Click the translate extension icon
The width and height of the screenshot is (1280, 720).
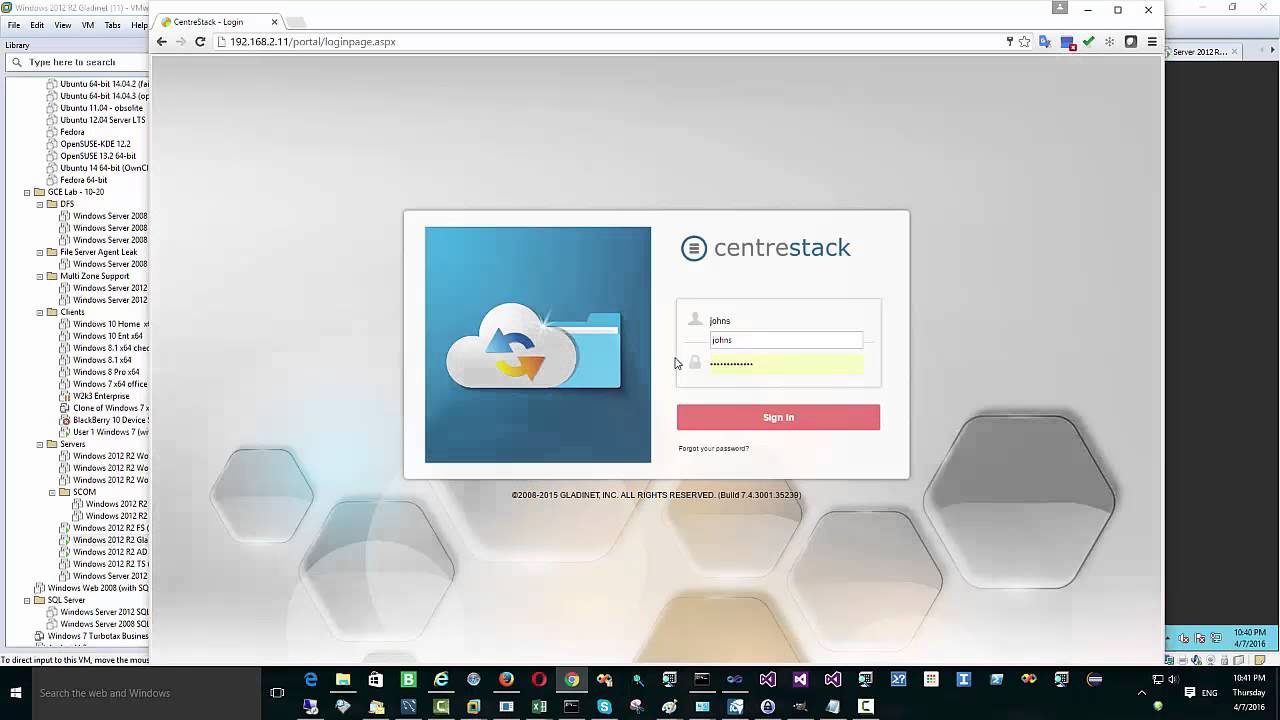click(x=1045, y=42)
